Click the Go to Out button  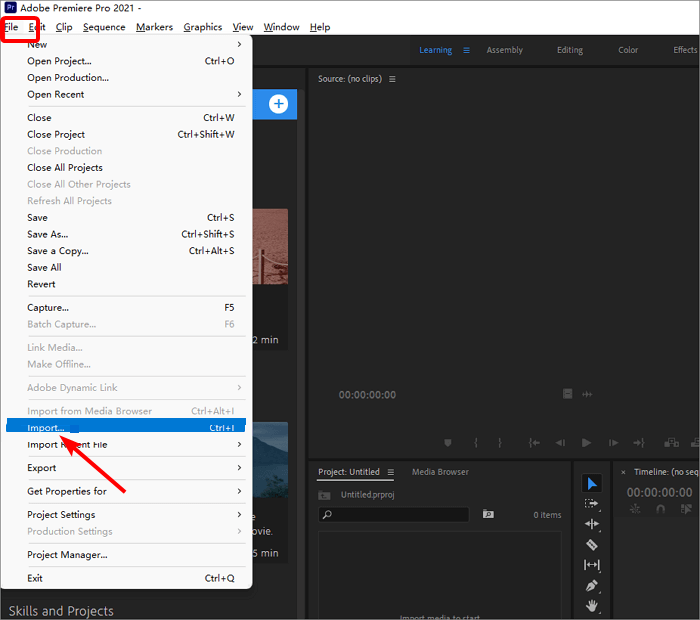(x=639, y=443)
